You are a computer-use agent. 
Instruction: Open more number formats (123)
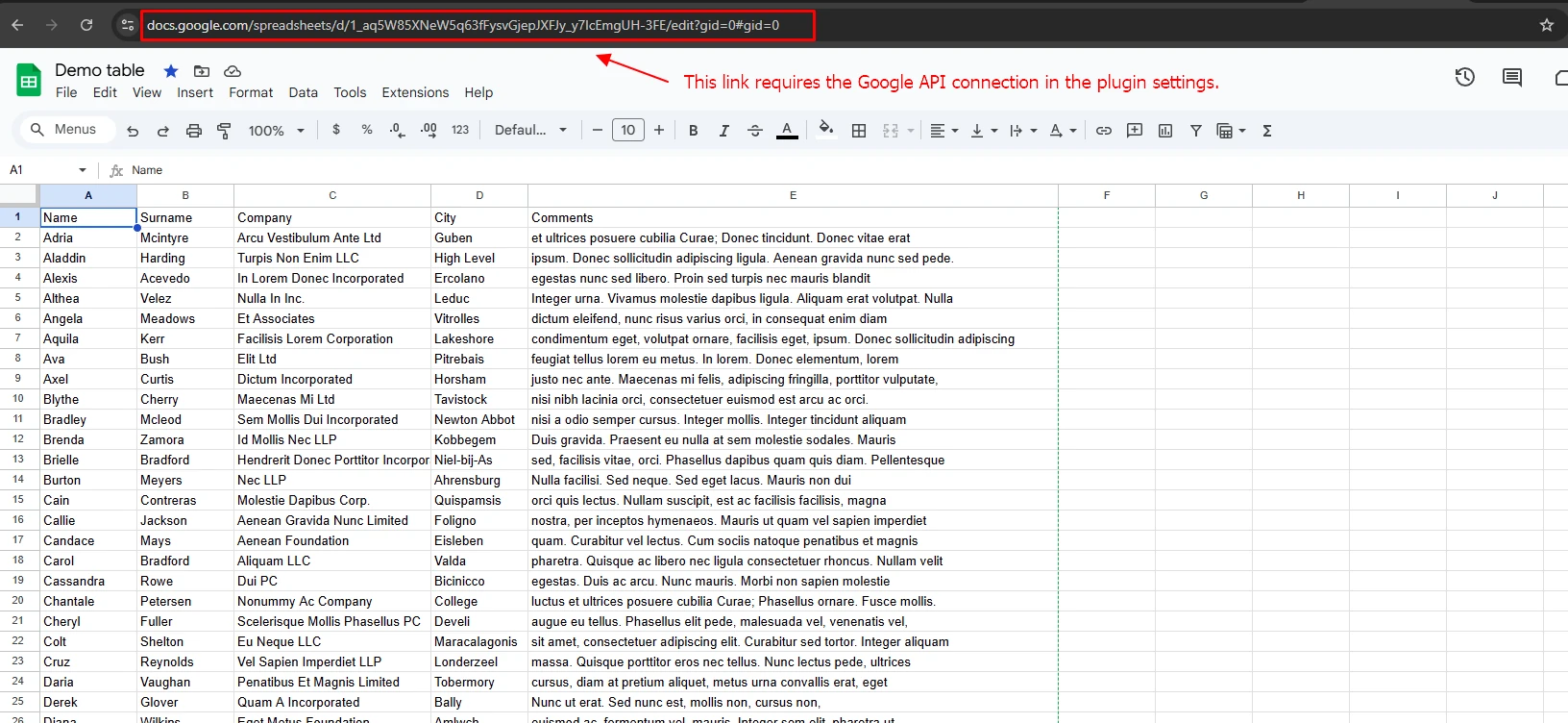[460, 130]
